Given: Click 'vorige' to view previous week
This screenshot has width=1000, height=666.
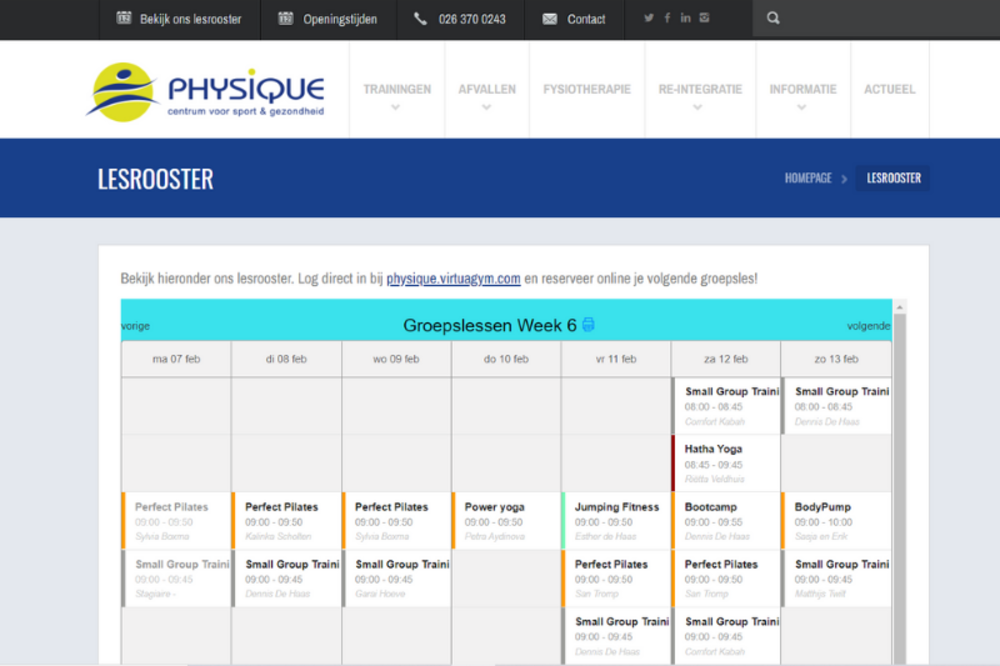Looking at the screenshot, I should coord(134,325).
